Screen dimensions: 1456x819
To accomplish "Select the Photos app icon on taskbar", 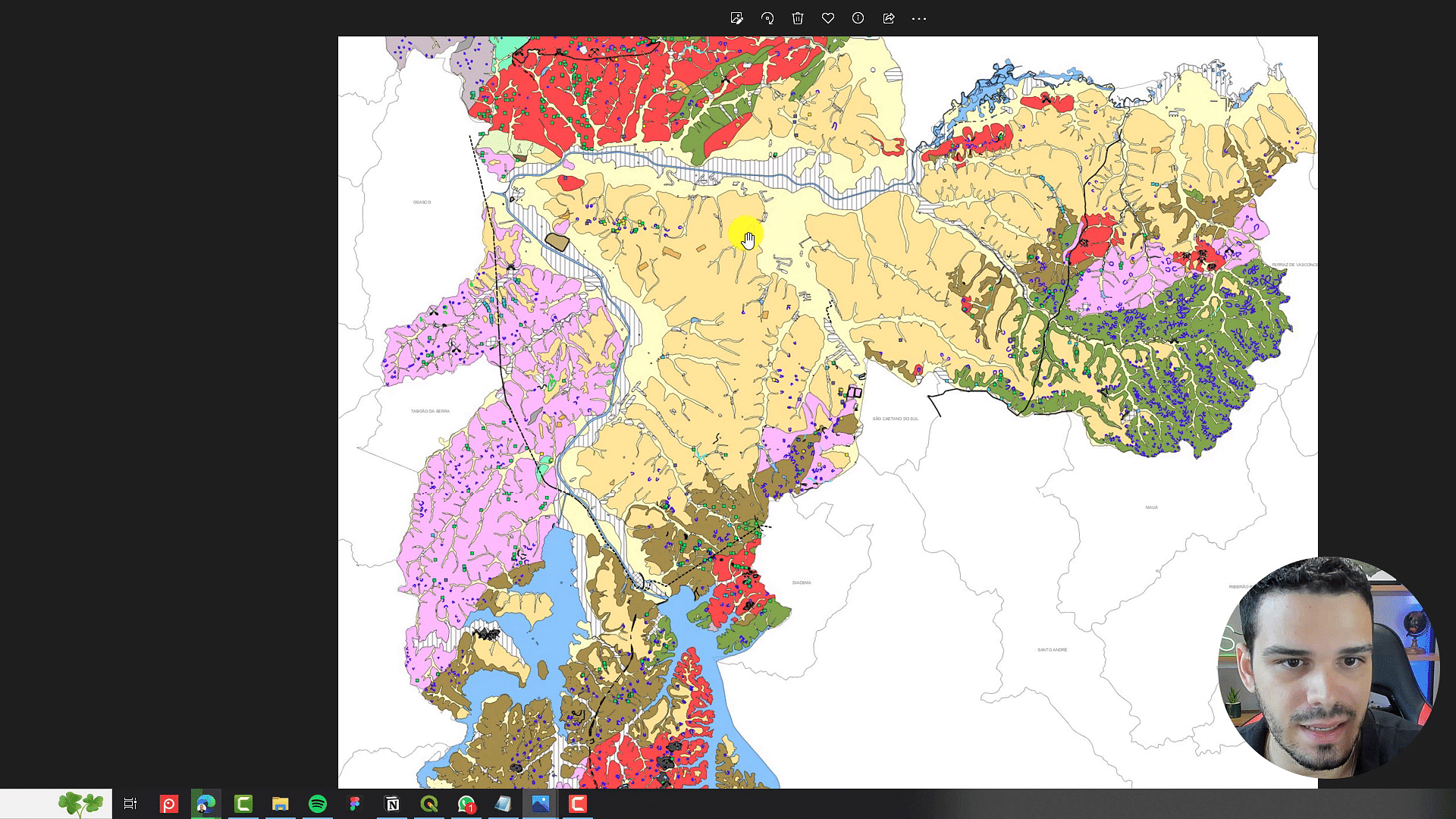I will click(x=541, y=804).
